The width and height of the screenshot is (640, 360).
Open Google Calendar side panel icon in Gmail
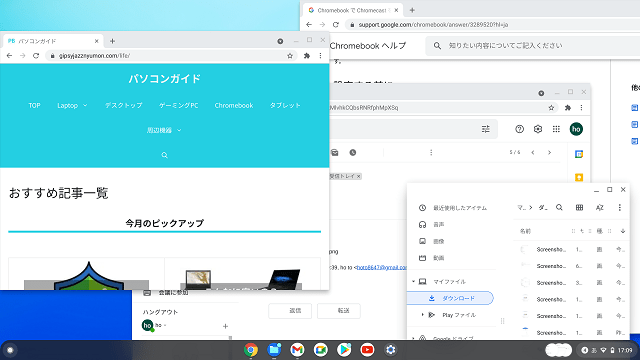pyautogui.click(x=579, y=154)
